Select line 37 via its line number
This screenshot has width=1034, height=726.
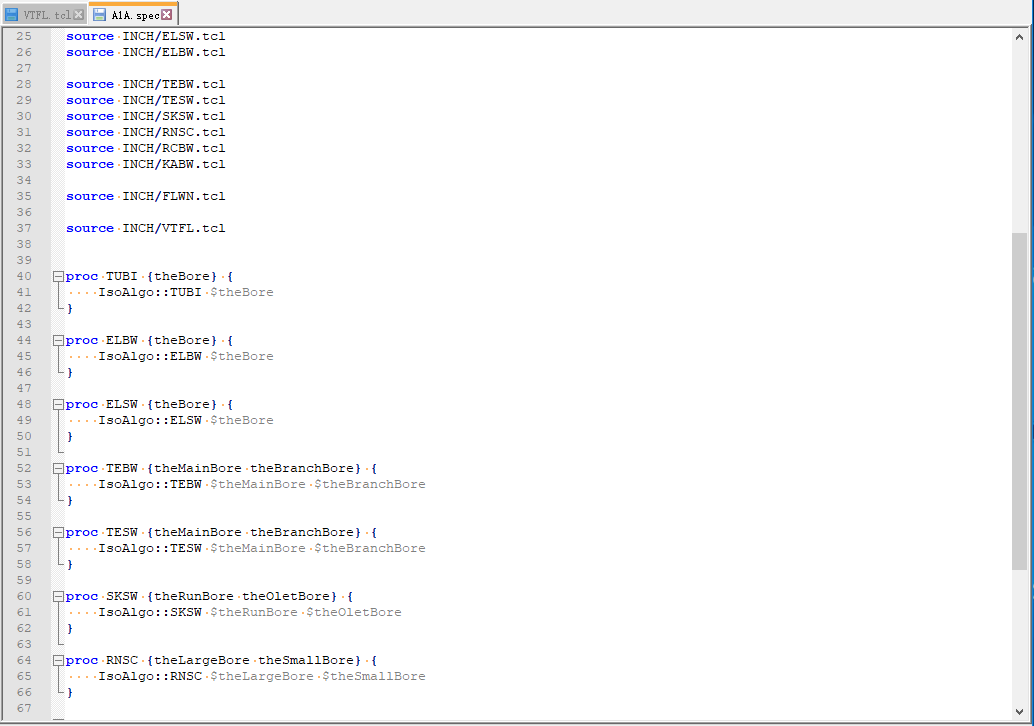click(24, 228)
